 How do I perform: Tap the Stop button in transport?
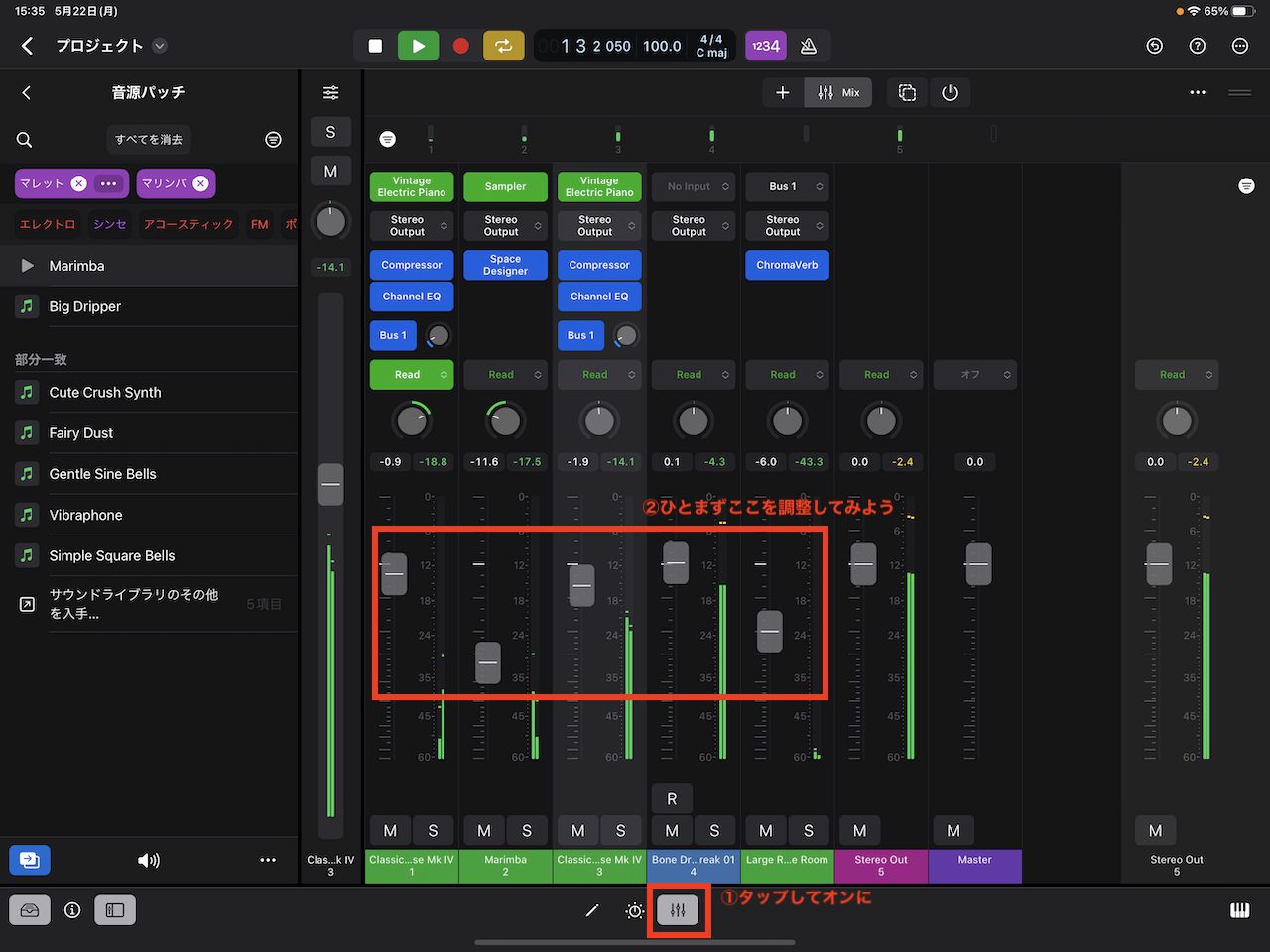375,46
